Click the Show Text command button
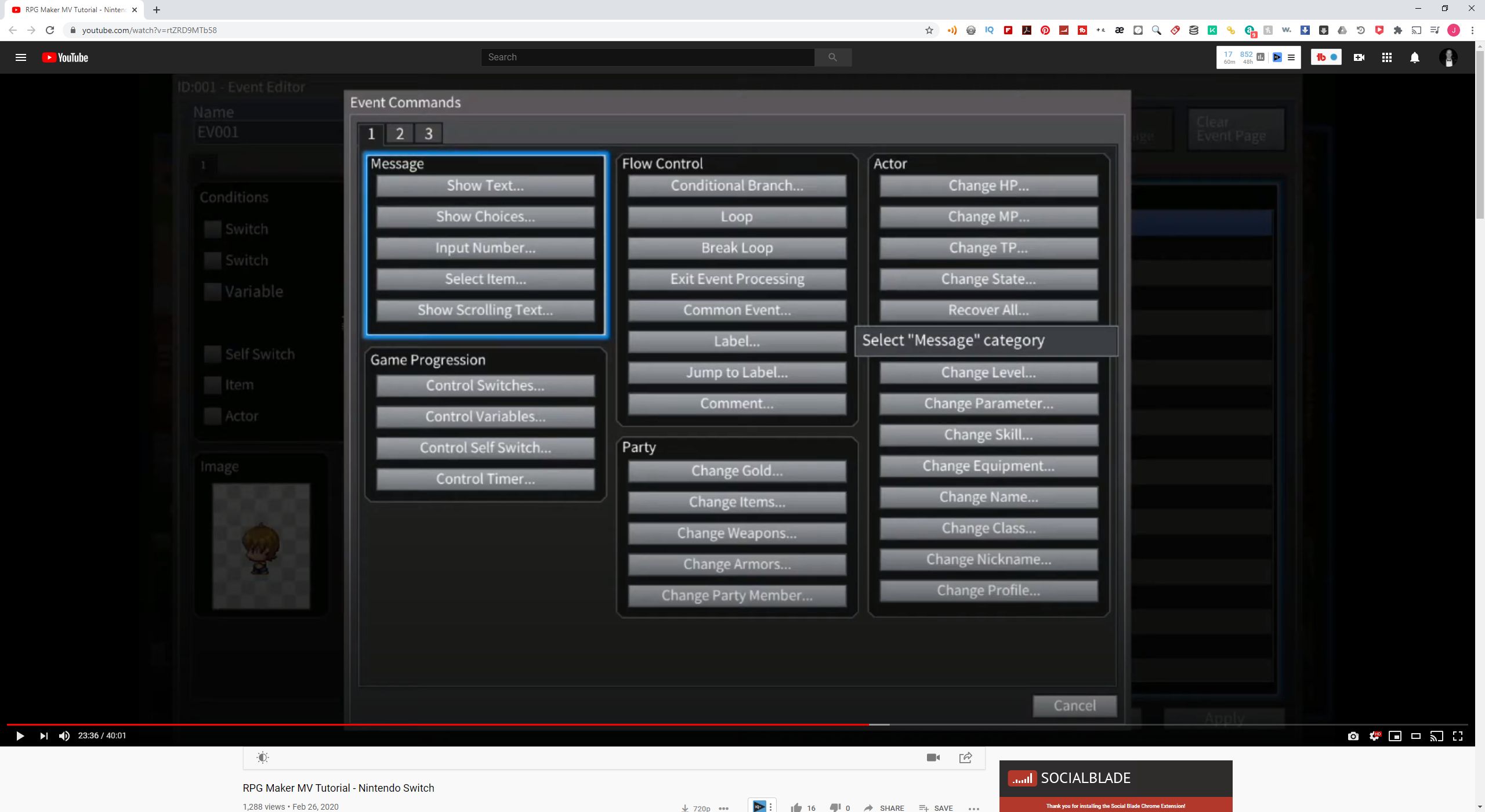The height and width of the screenshot is (812, 1485). click(x=486, y=186)
